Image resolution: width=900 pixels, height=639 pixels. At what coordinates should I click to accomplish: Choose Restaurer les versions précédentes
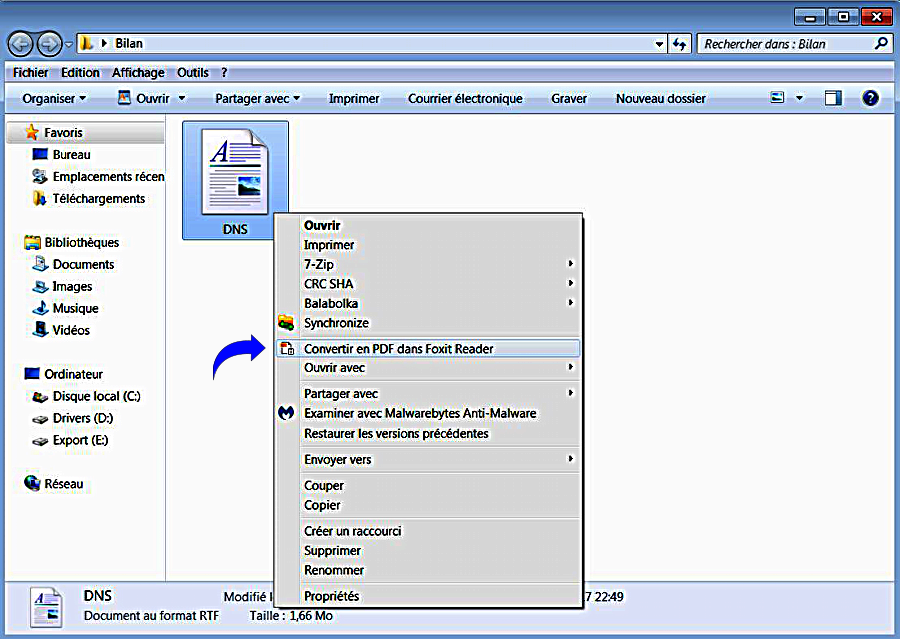pos(428,433)
